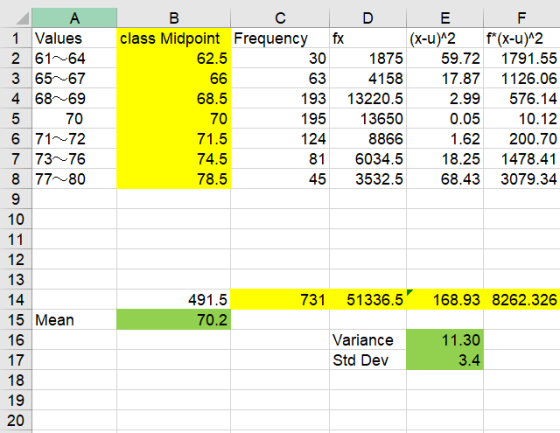The width and height of the screenshot is (560, 433).
Task: Click the 'fx' header cell
Action: click(x=368, y=38)
